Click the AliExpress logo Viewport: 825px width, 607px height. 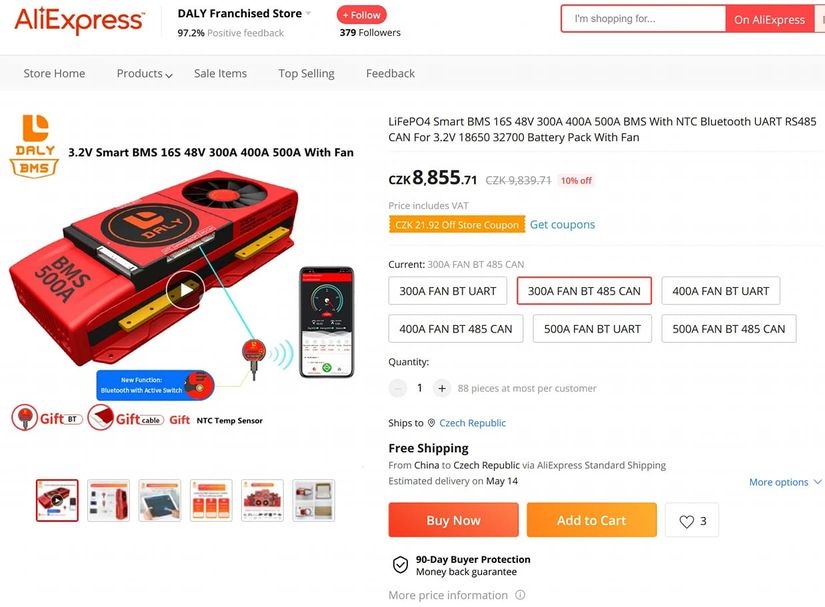(x=79, y=20)
